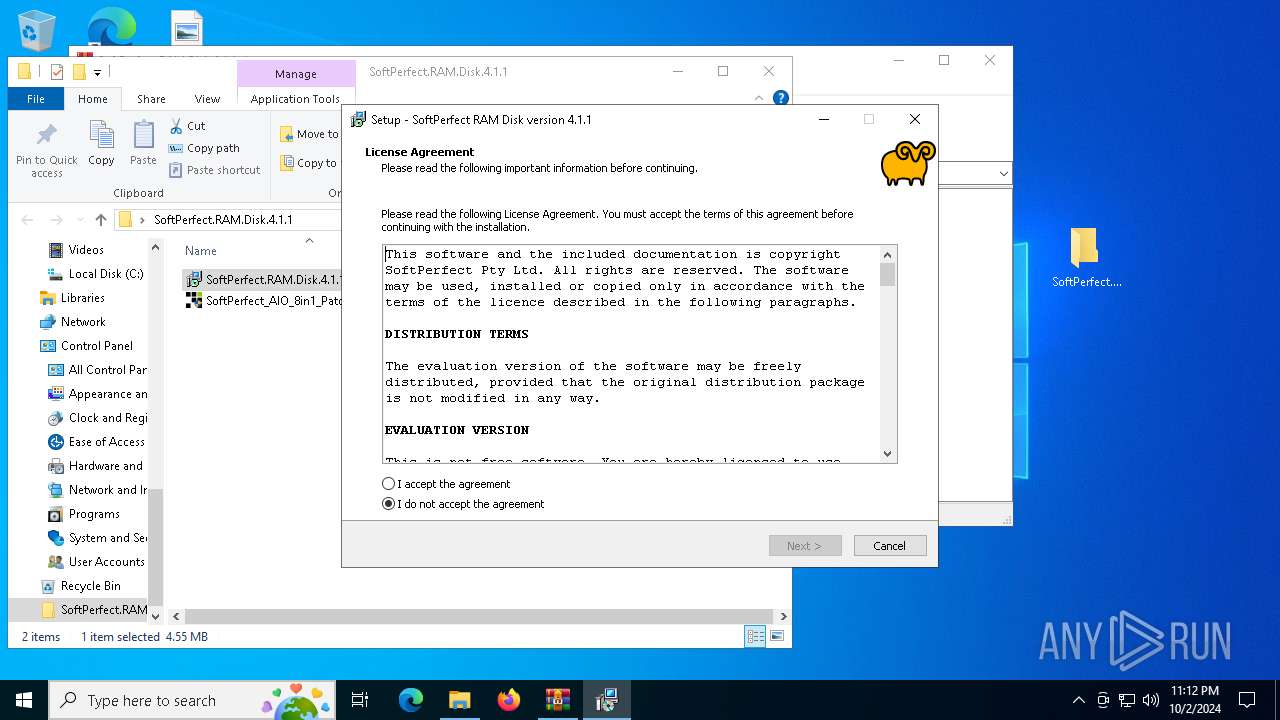
Task: Open the View ribbon tab
Action: point(207,99)
